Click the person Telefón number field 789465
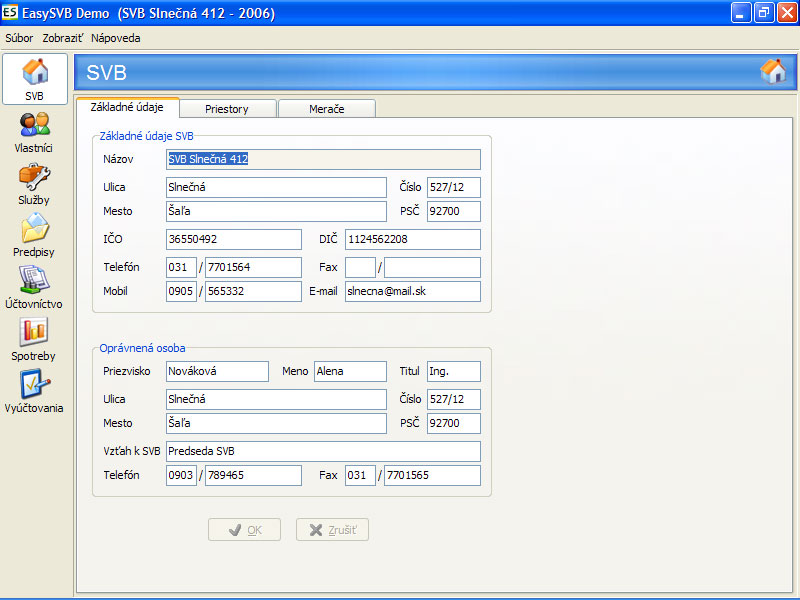800x600 pixels. 253,476
